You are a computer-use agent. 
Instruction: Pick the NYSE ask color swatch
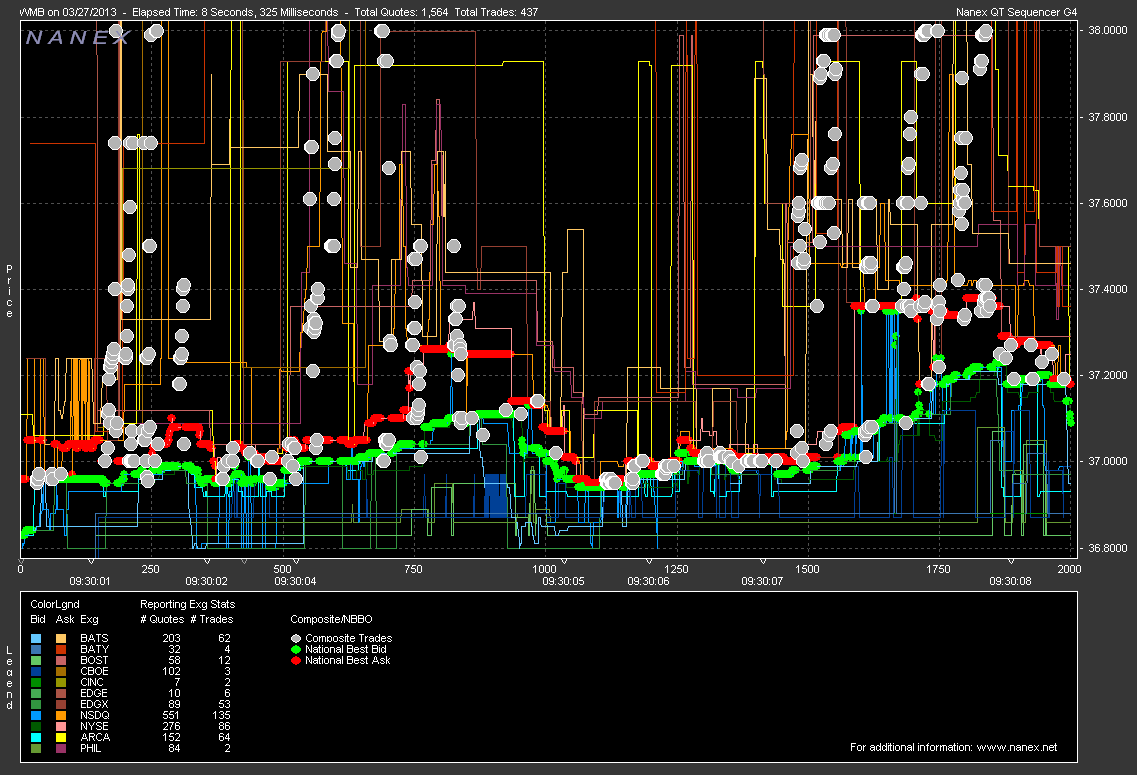[62, 726]
